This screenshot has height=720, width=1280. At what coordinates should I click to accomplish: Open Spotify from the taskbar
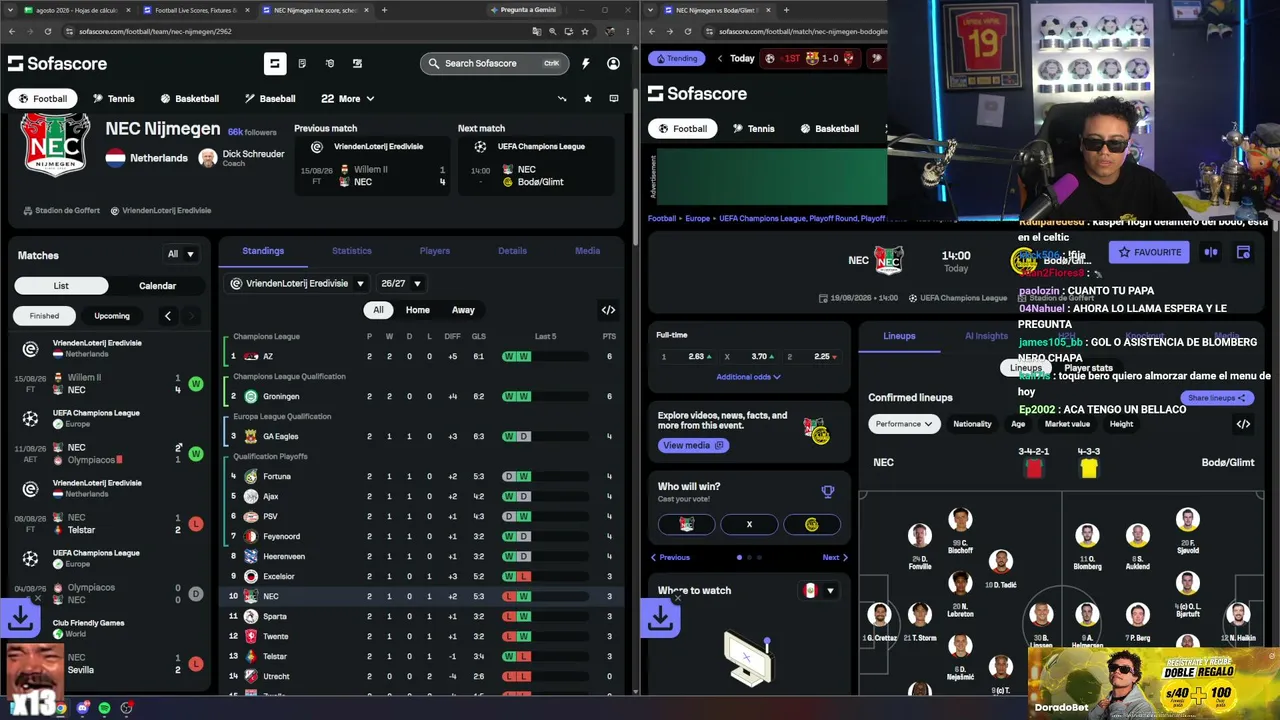104,708
